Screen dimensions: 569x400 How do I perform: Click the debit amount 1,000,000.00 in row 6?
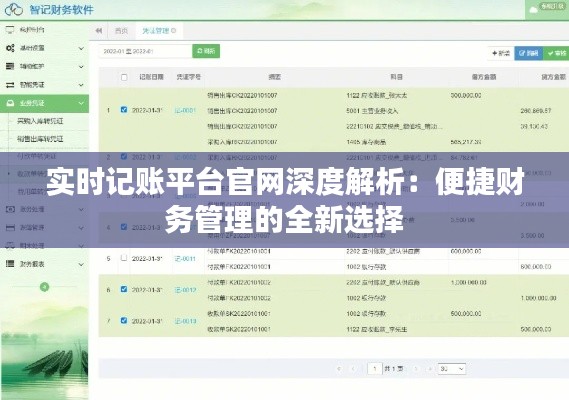pyautogui.click(x=468, y=282)
